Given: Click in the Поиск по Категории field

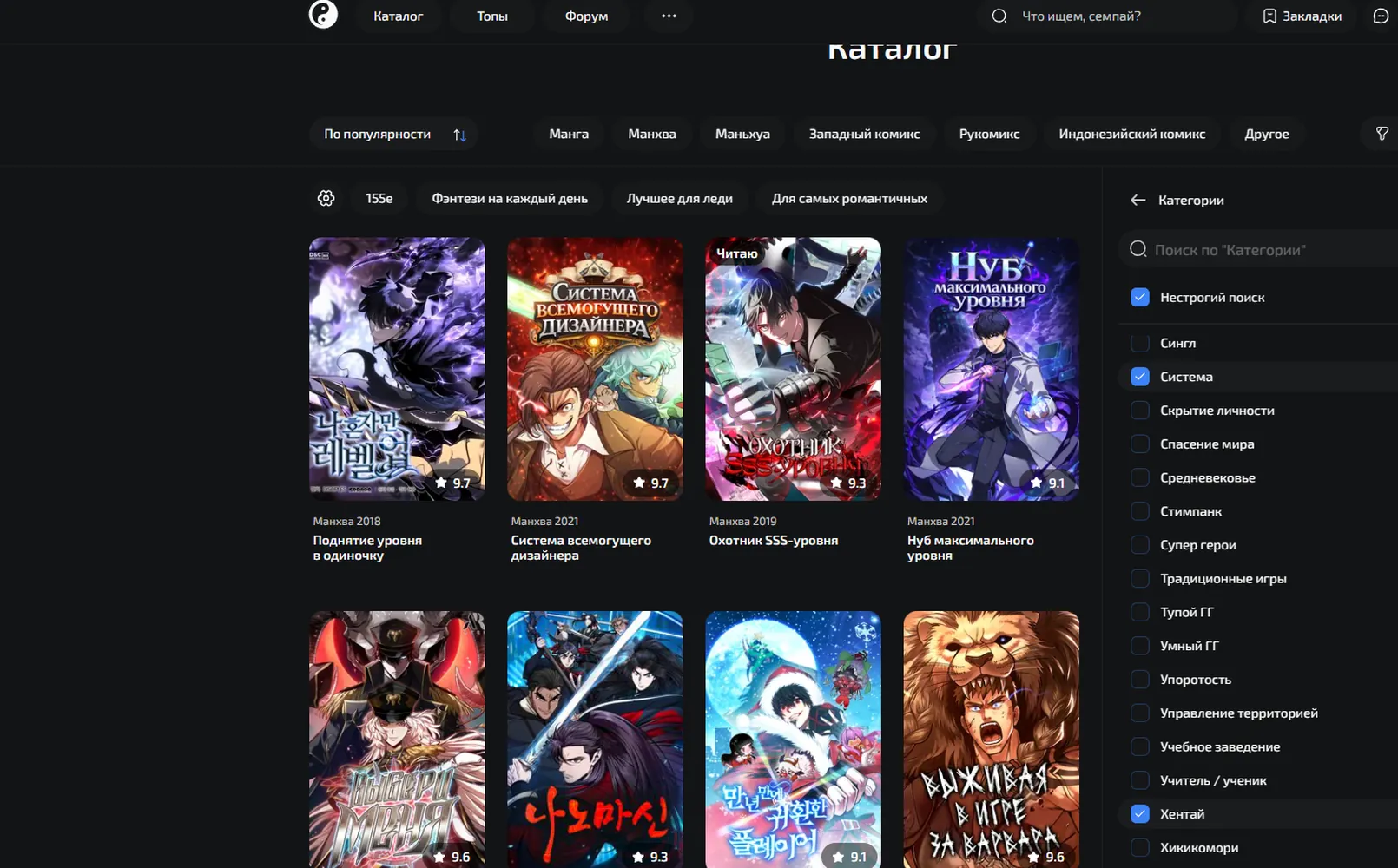Looking at the screenshot, I should [1259, 250].
